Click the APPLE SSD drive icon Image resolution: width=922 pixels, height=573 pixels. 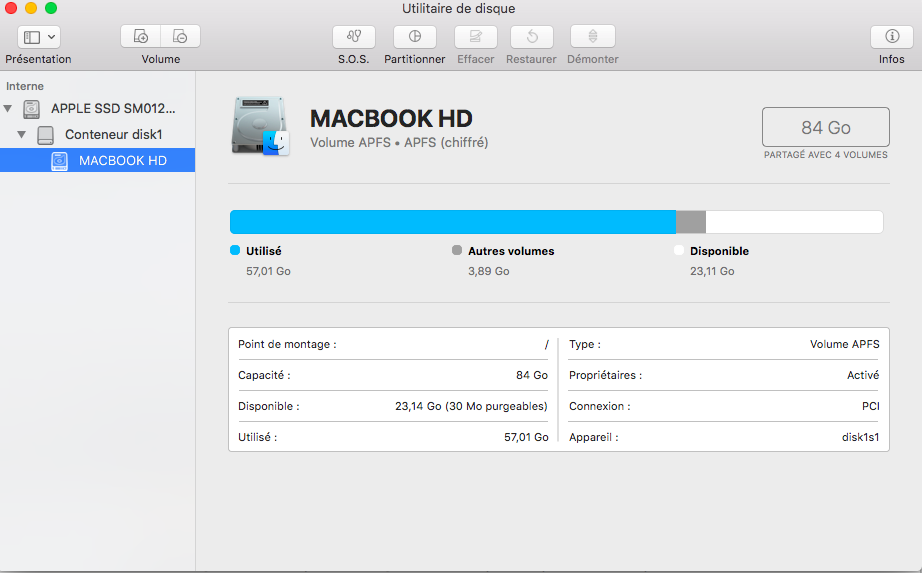click(x=31, y=109)
